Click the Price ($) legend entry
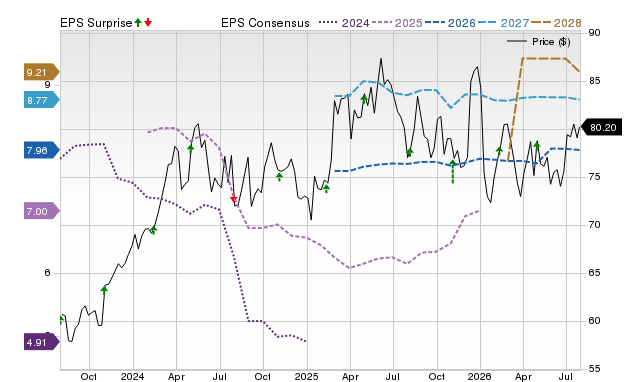Screen dimensions: 640x382 coord(539,42)
